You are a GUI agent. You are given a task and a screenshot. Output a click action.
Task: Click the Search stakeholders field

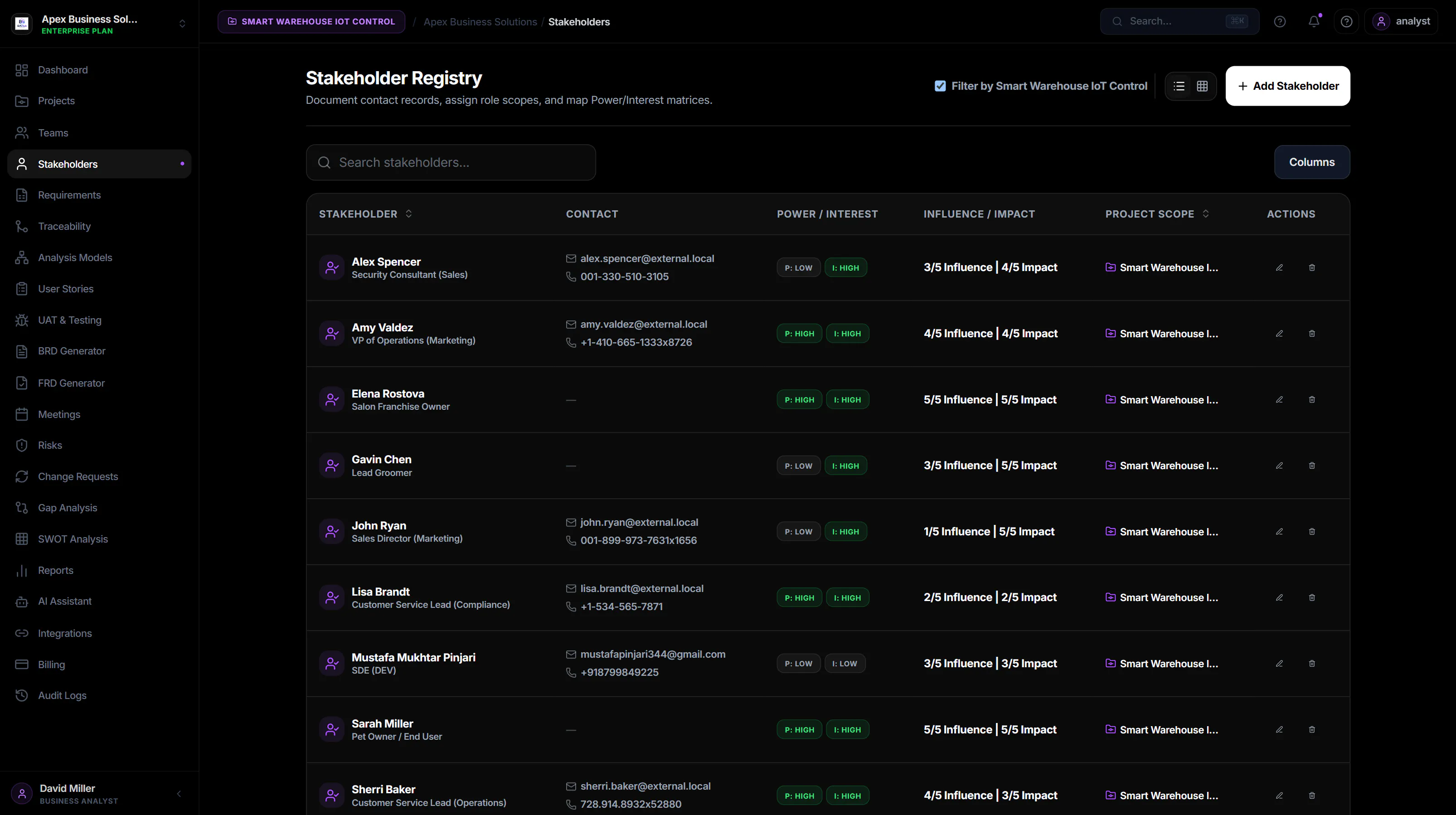point(451,163)
